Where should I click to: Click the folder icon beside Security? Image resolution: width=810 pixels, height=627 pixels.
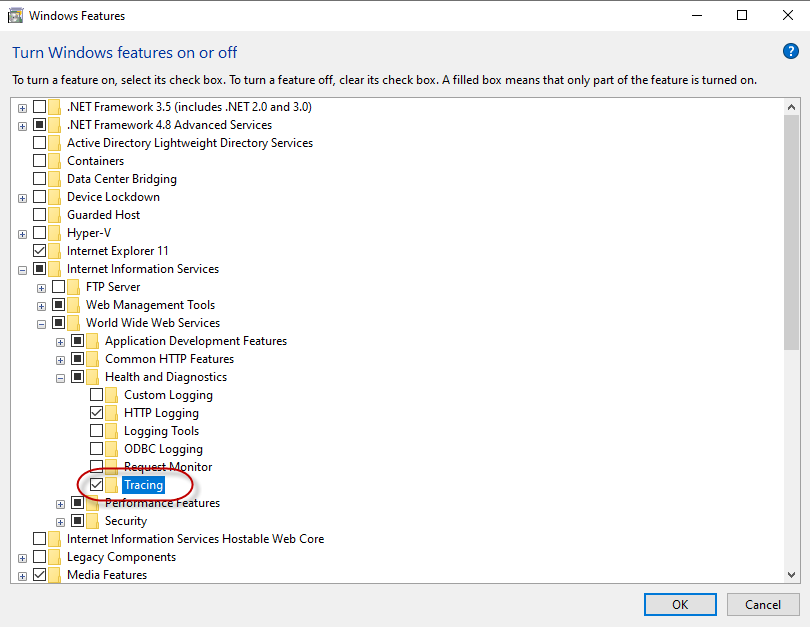(93, 521)
